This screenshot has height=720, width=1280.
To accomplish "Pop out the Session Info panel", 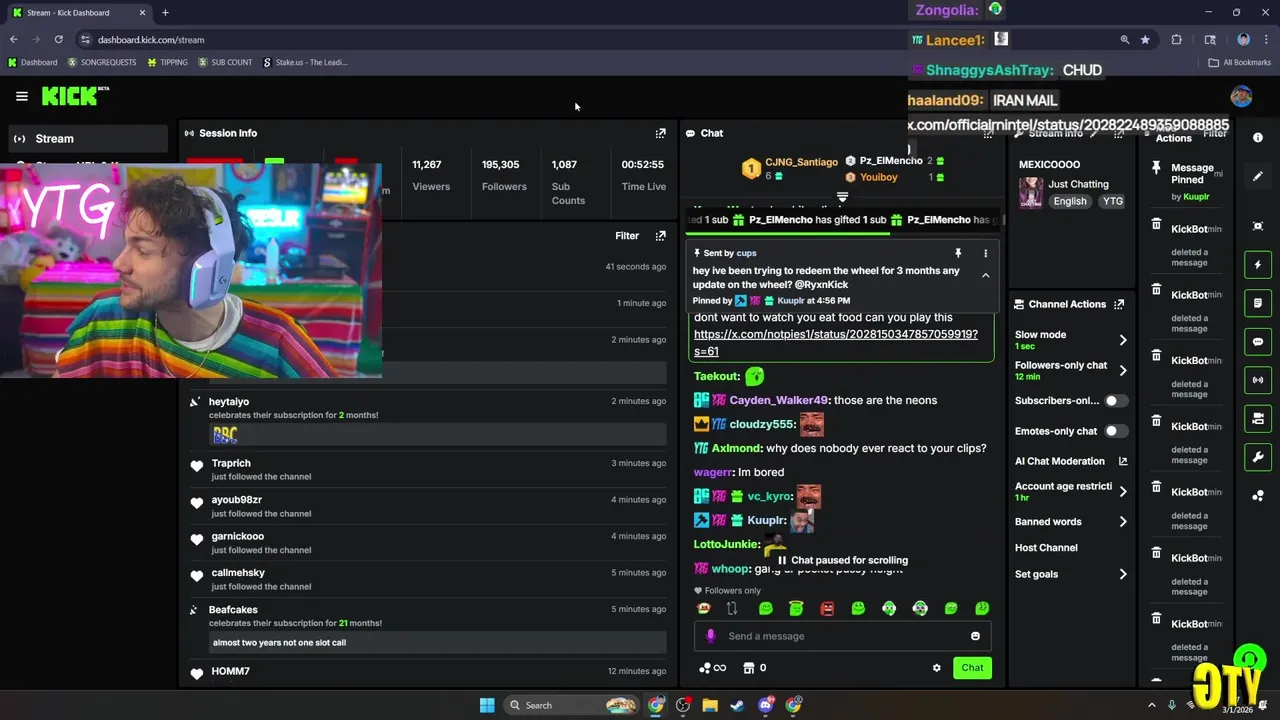I will [x=660, y=133].
